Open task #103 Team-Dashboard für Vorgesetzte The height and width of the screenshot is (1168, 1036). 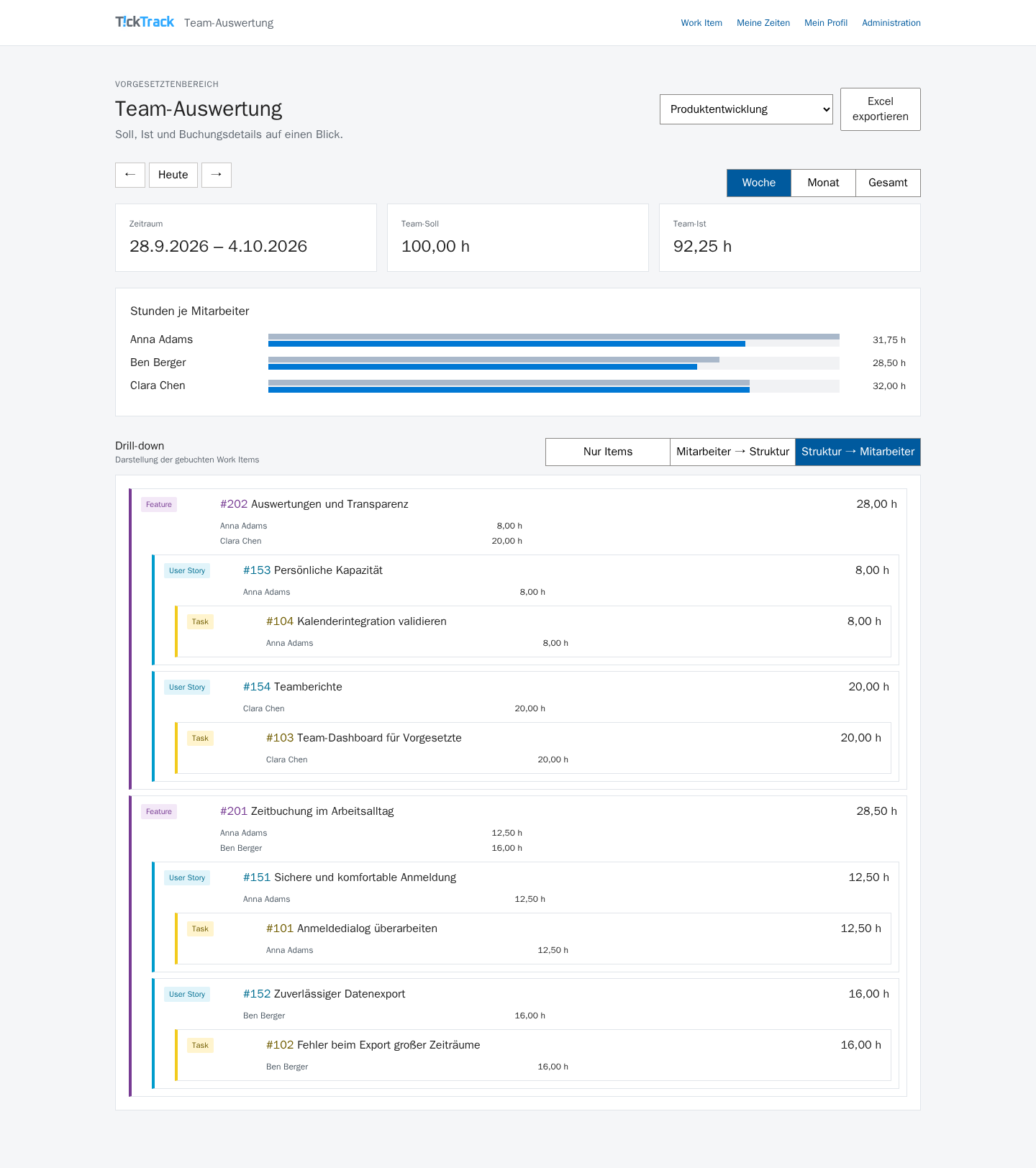(364, 738)
